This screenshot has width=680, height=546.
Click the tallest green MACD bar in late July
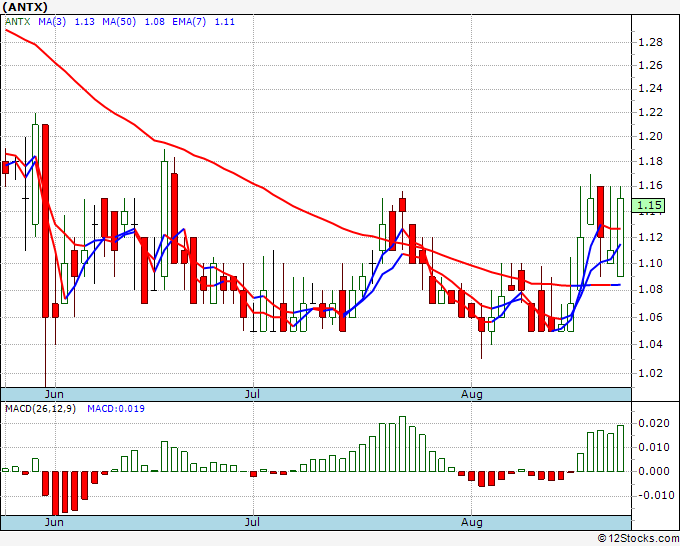click(x=402, y=444)
